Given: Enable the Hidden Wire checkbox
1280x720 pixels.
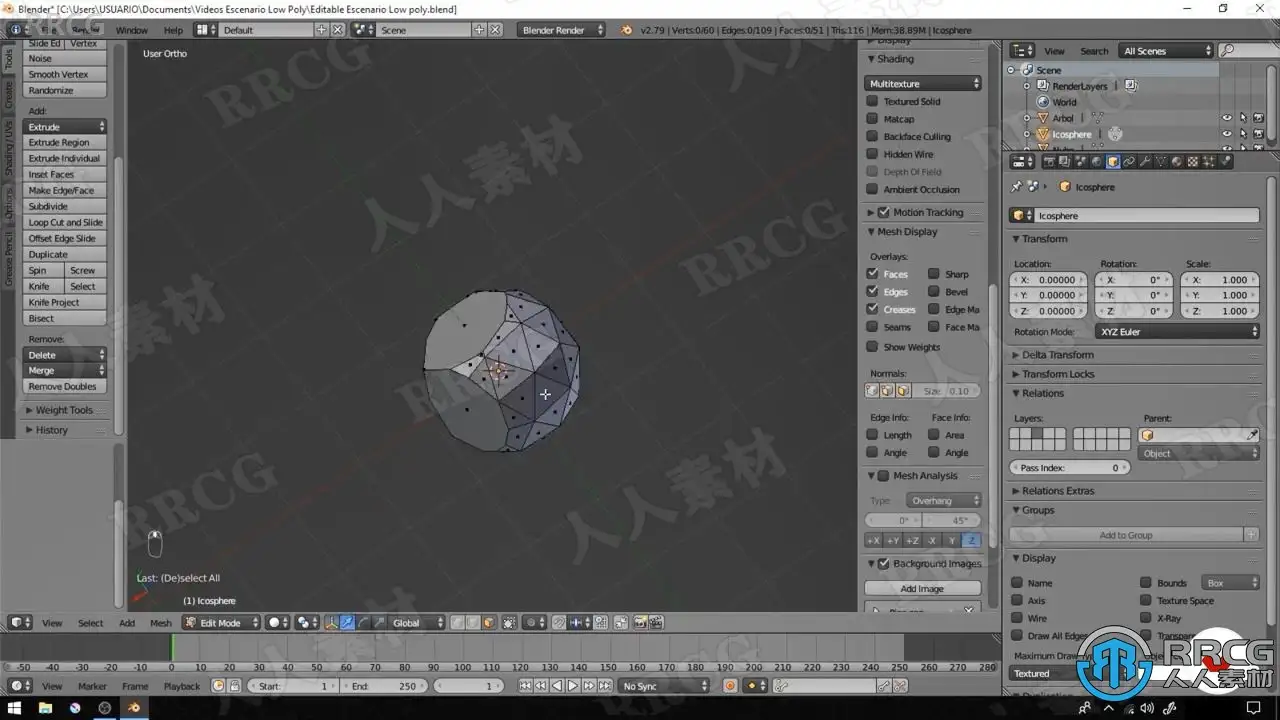Looking at the screenshot, I should coord(872,154).
